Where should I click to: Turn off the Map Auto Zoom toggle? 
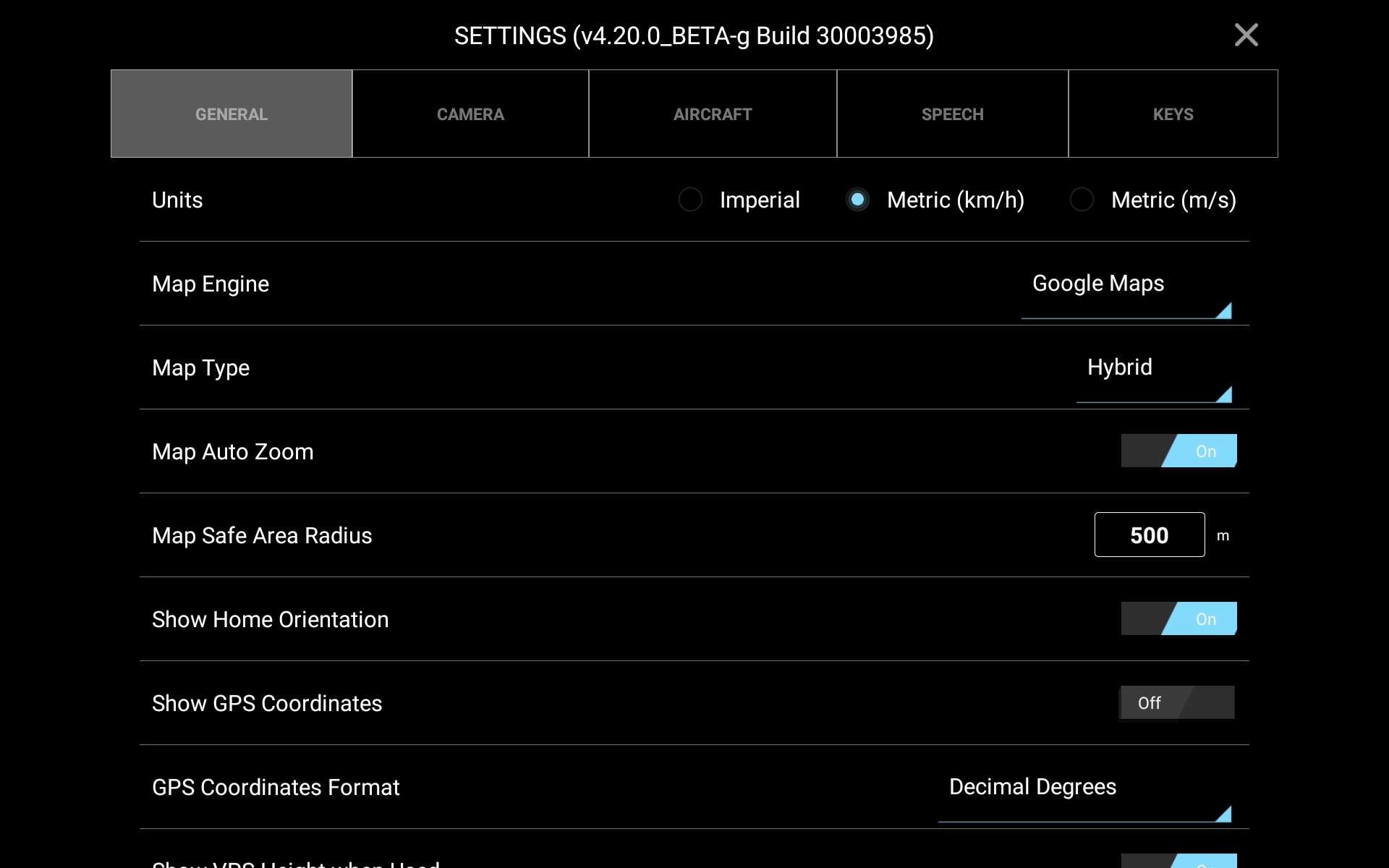(x=1178, y=451)
